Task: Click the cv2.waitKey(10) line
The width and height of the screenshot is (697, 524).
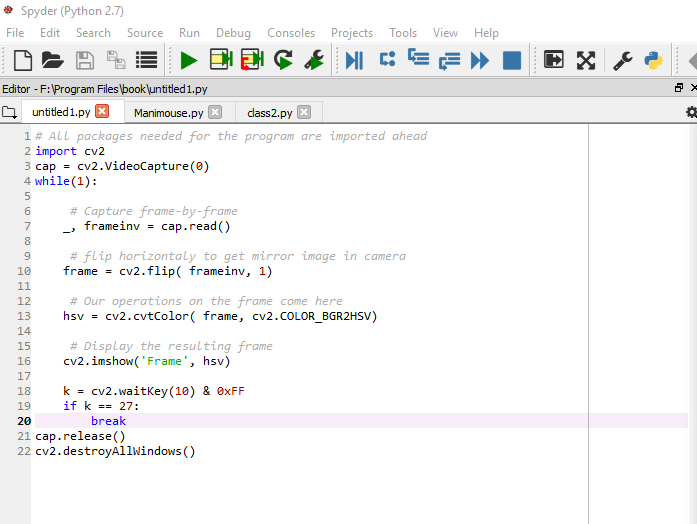Action: coord(154,391)
